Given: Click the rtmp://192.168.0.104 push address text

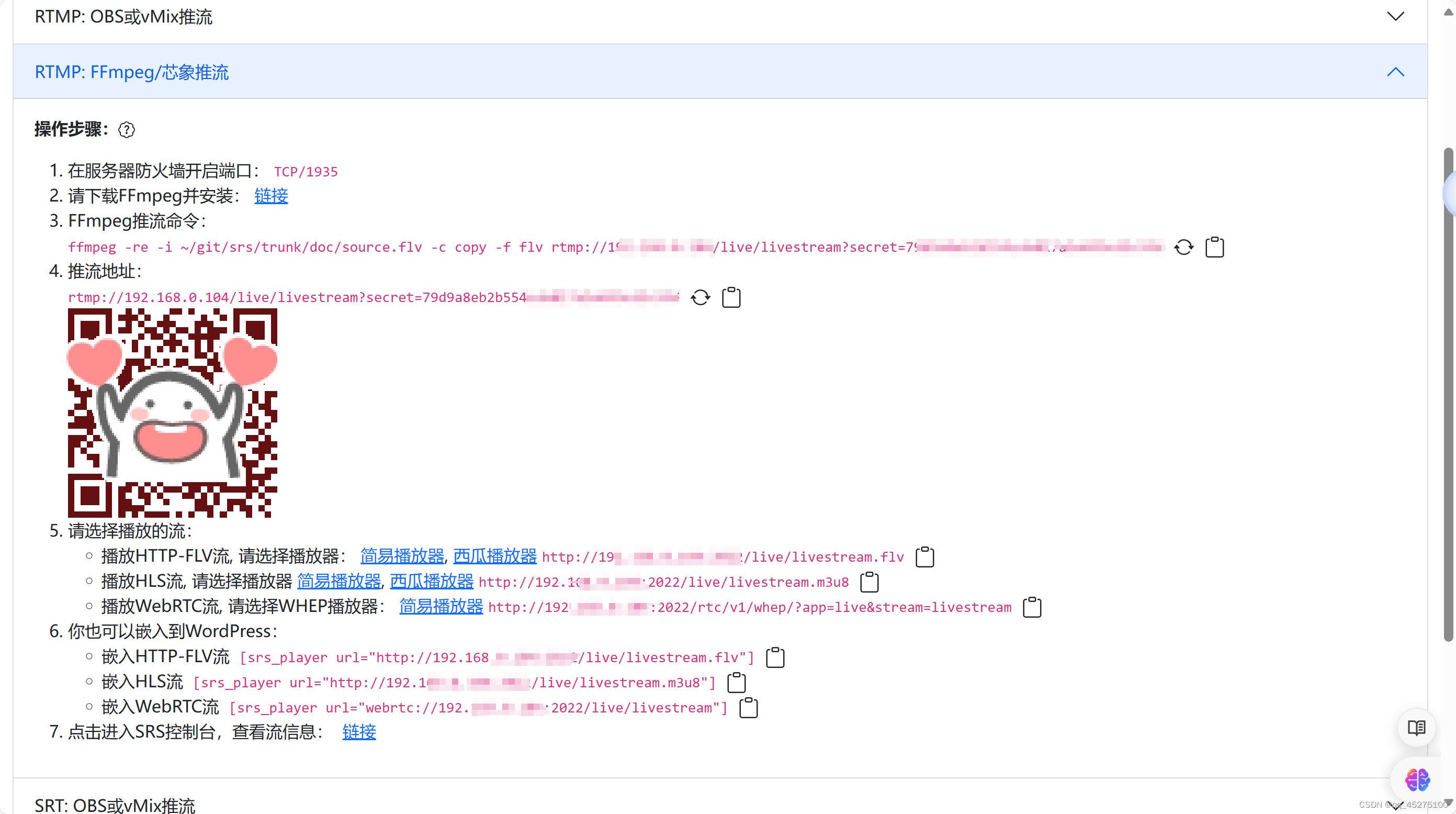Looking at the screenshot, I should pos(374,297).
